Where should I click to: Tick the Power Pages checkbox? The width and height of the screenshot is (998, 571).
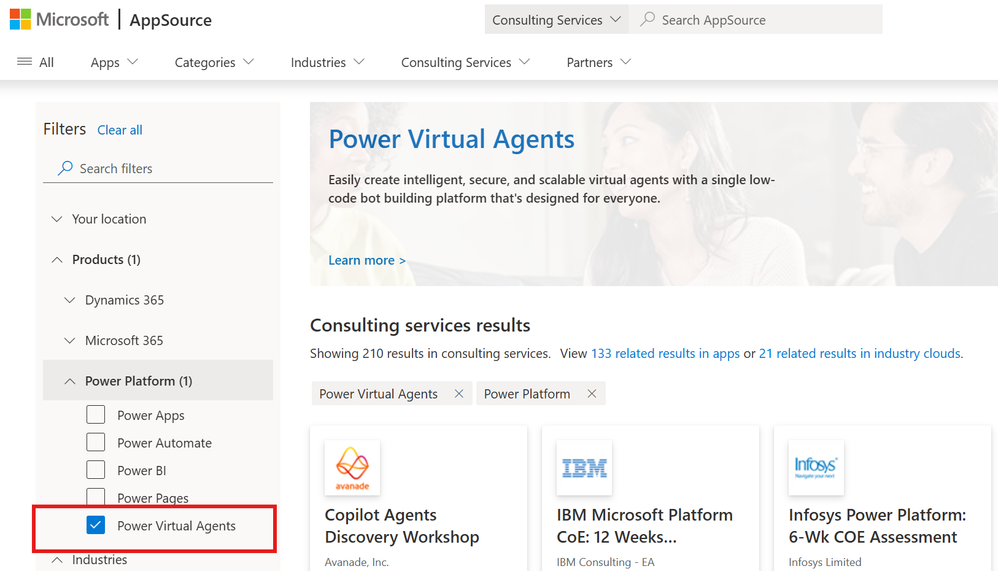tap(95, 497)
